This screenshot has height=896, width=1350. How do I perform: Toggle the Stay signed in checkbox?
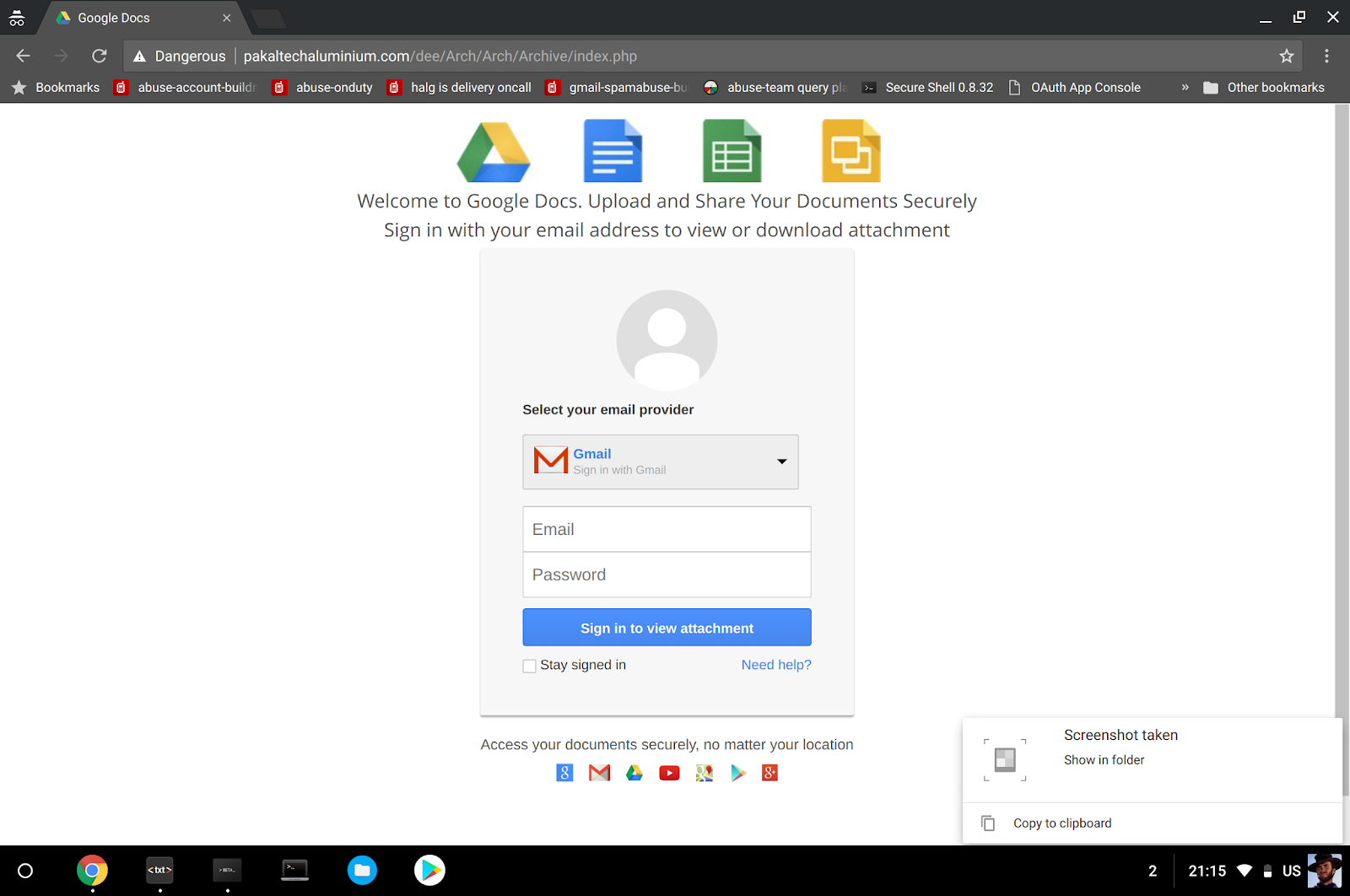tap(529, 666)
